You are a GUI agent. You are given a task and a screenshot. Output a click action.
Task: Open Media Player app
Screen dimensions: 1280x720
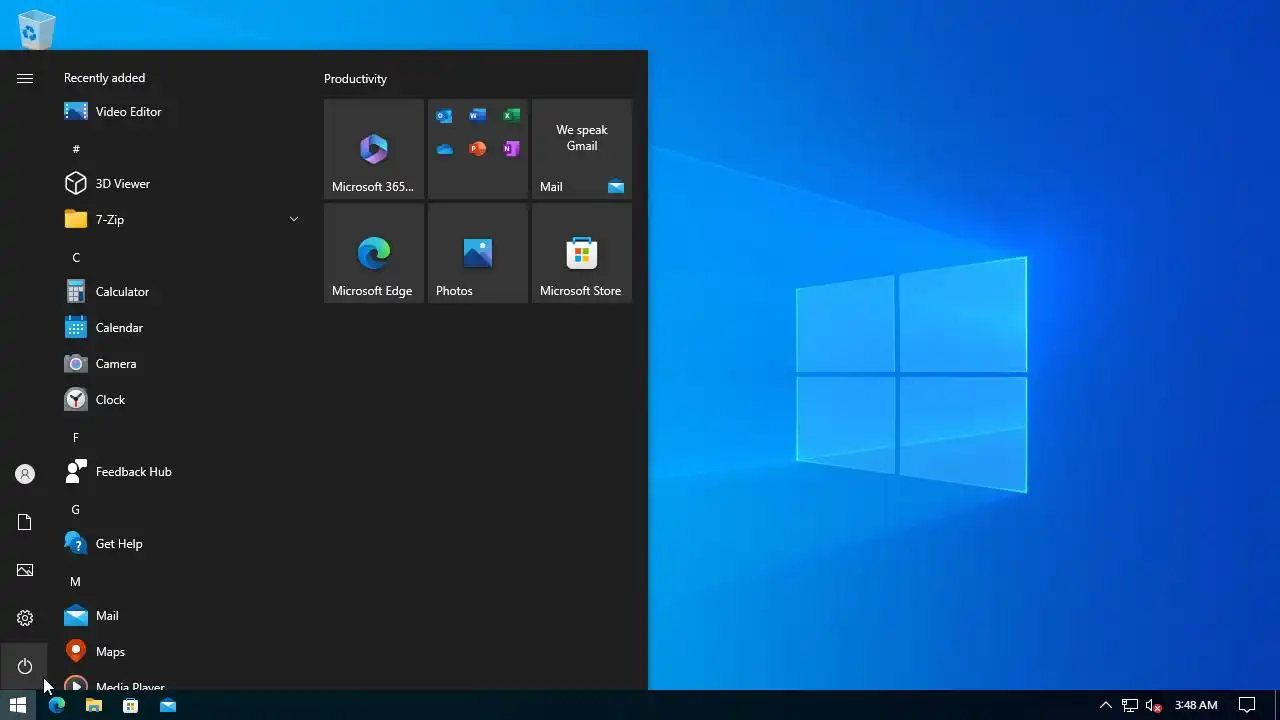tap(180, 681)
